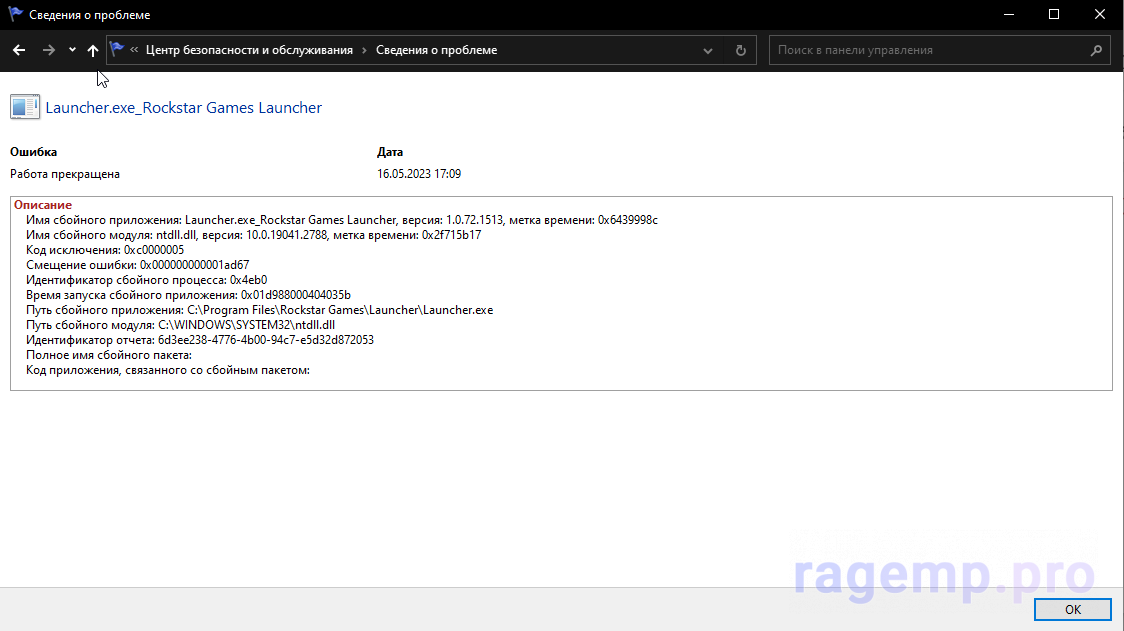Maximize the Сведения о проблеме window
This screenshot has height=631, width=1124.
tap(1054, 14)
